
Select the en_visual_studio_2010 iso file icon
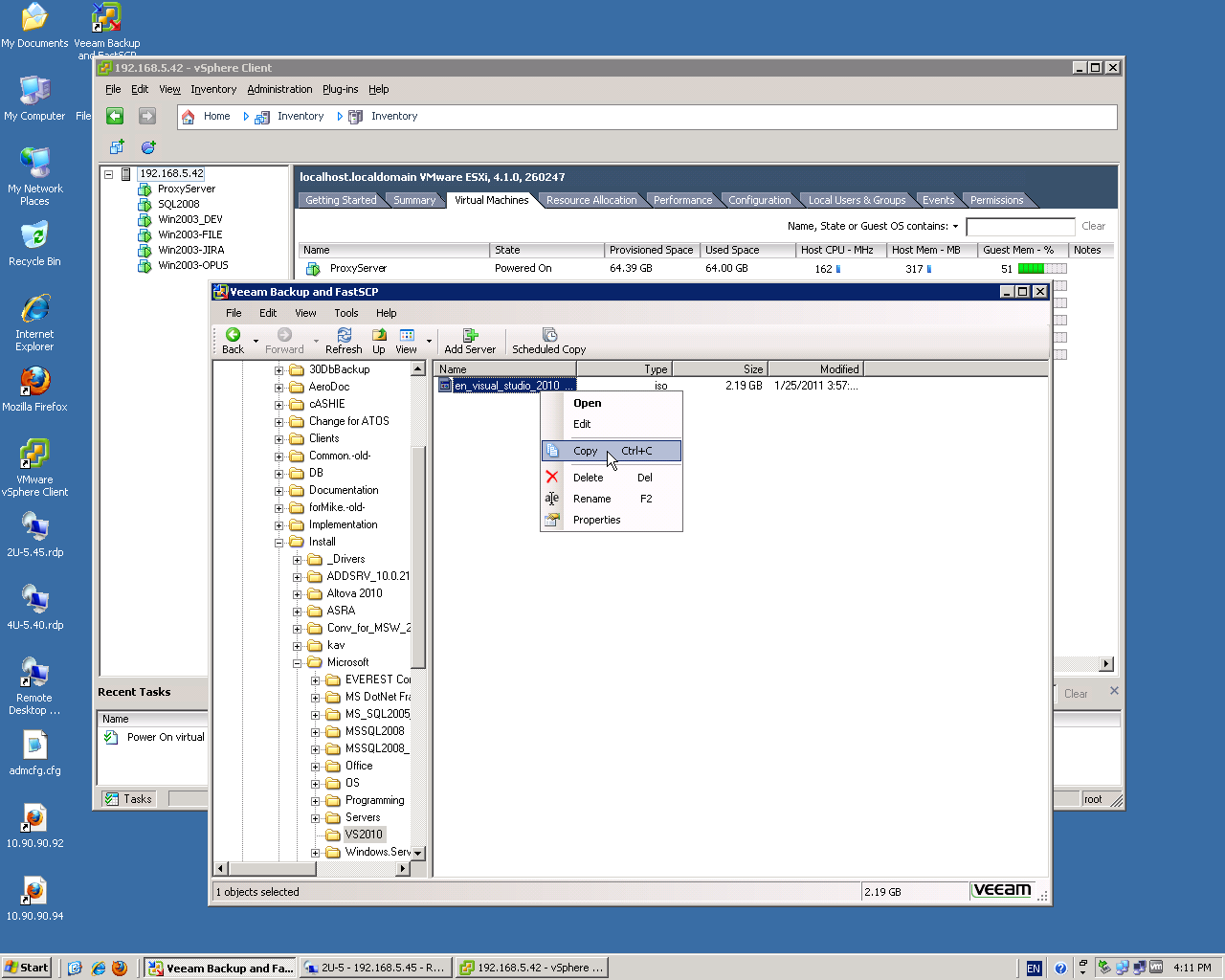(445, 386)
